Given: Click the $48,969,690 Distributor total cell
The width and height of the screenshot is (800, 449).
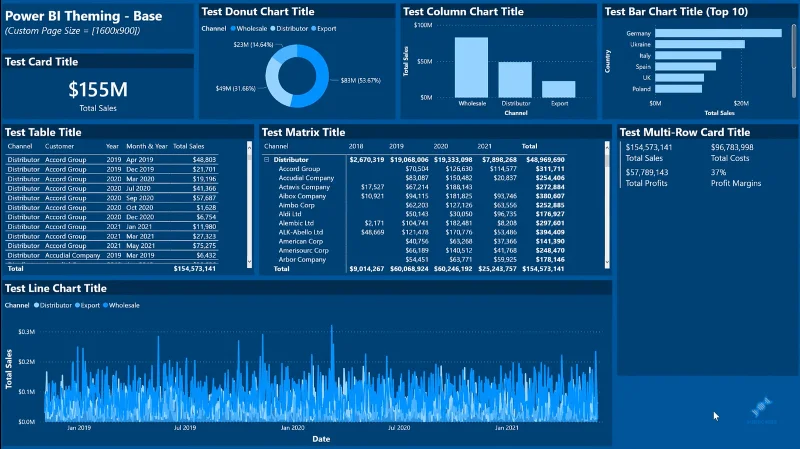Looking at the screenshot, I should click(x=545, y=160).
